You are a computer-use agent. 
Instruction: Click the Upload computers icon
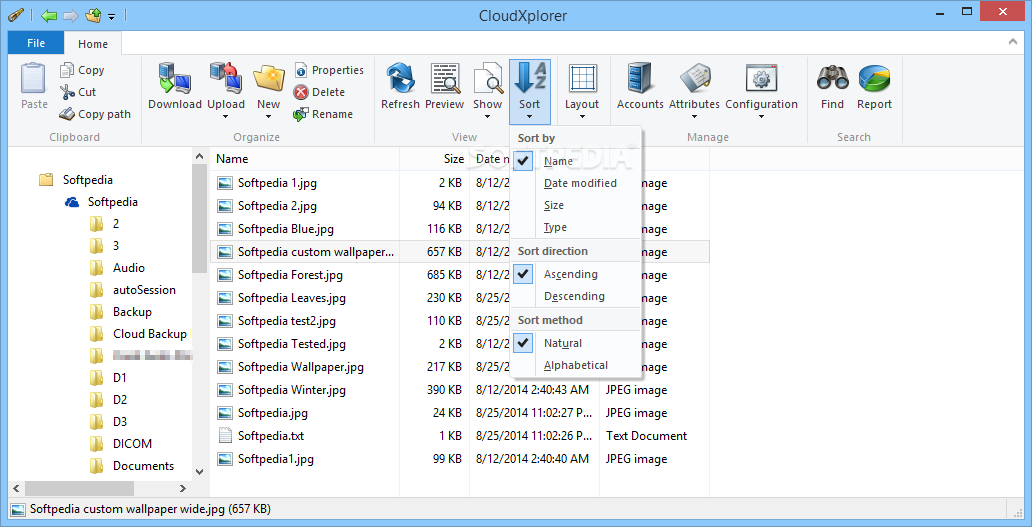[226, 78]
